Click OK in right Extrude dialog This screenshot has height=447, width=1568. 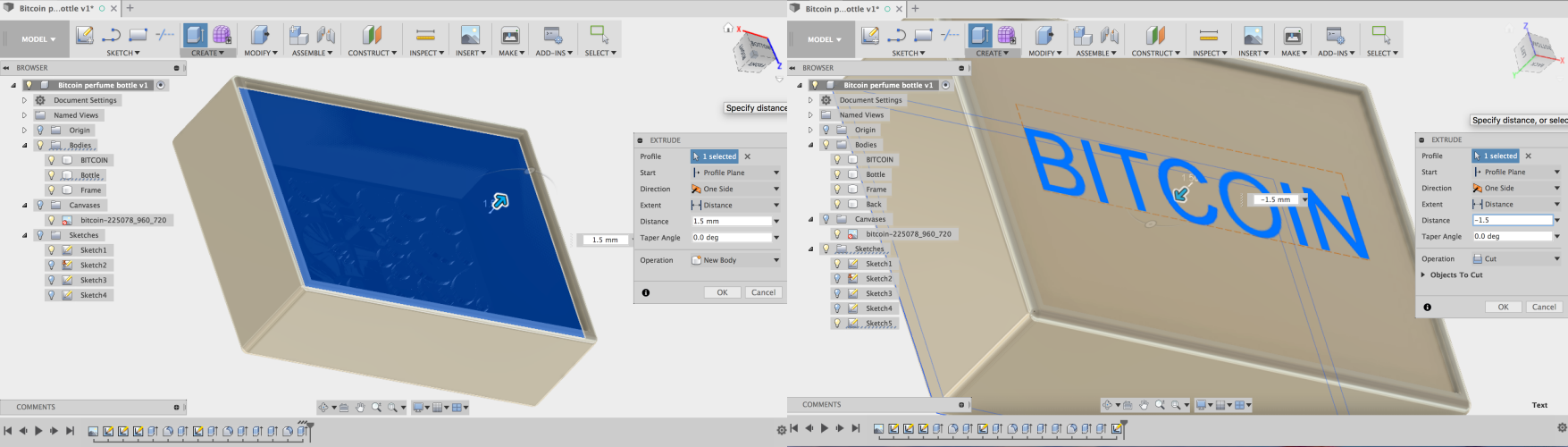pyautogui.click(x=1503, y=307)
